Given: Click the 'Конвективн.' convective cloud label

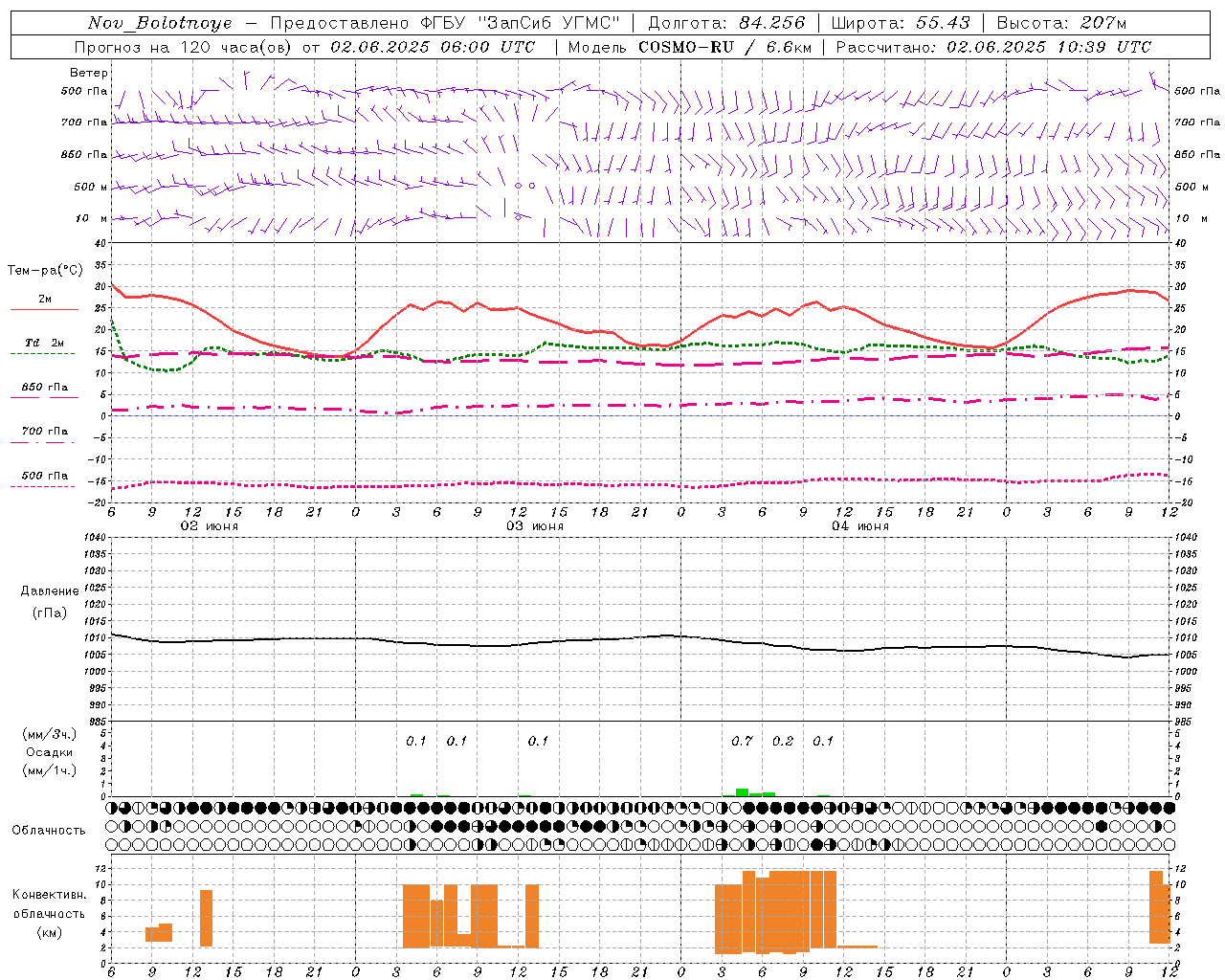Looking at the screenshot, I should click(50, 895).
